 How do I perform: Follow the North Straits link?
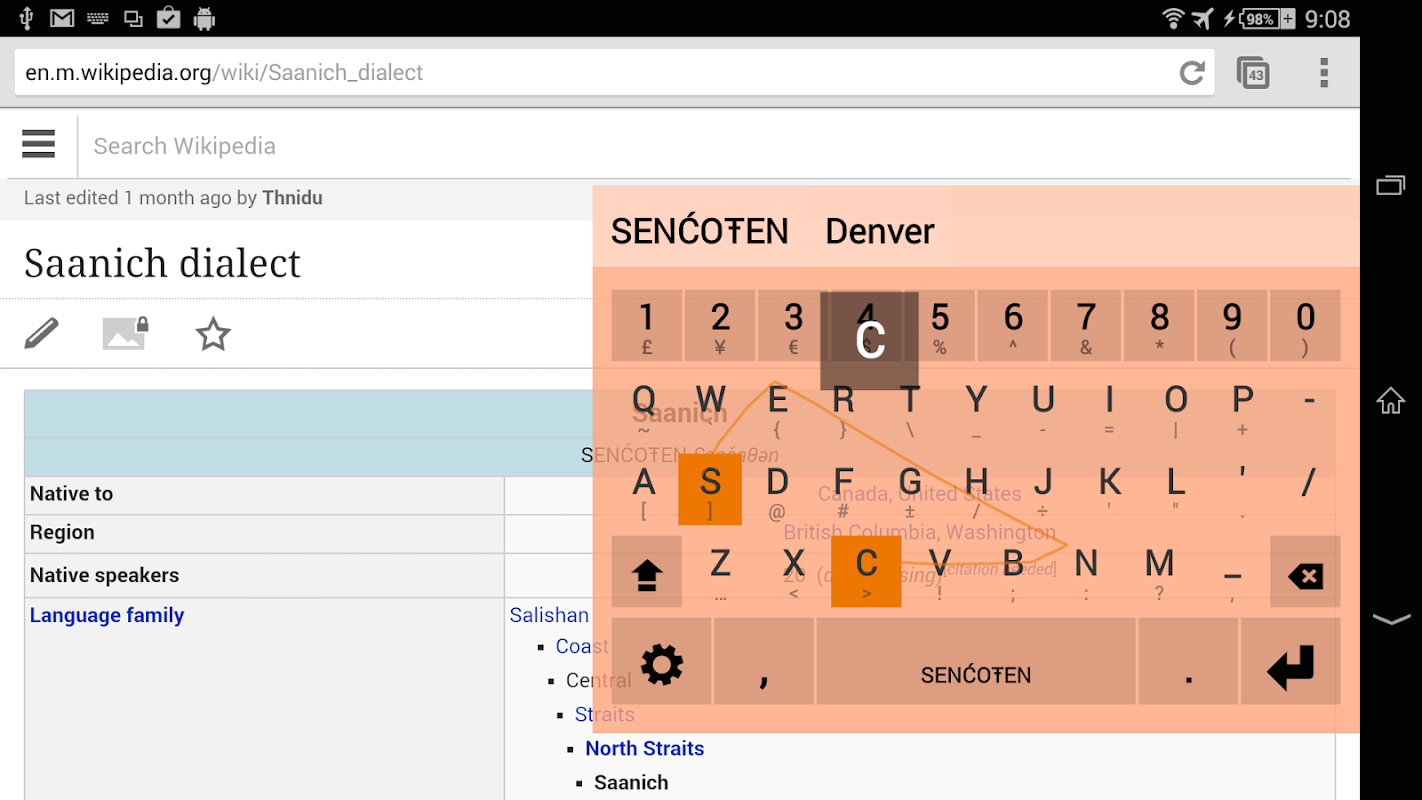(645, 748)
